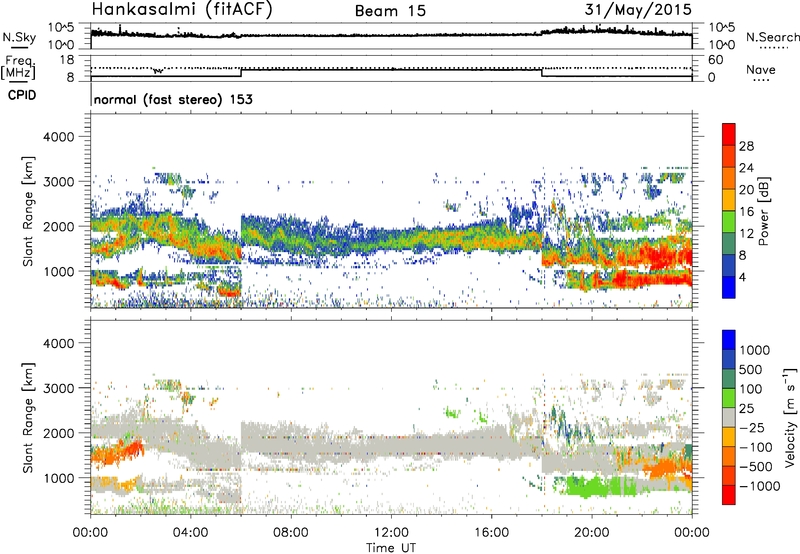Click the 04:00 time axis tick label
The image size is (800, 554).
[190, 533]
